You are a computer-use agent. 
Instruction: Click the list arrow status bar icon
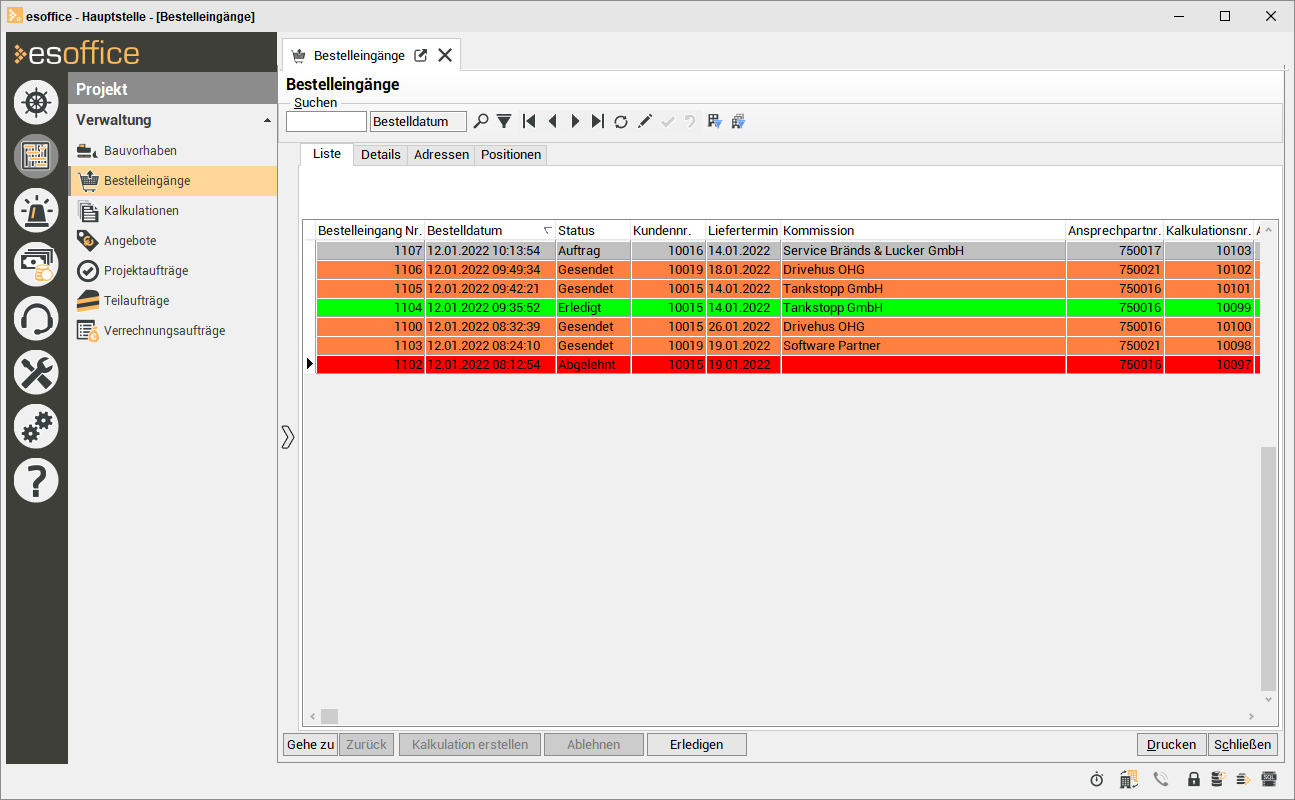click(1244, 779)
